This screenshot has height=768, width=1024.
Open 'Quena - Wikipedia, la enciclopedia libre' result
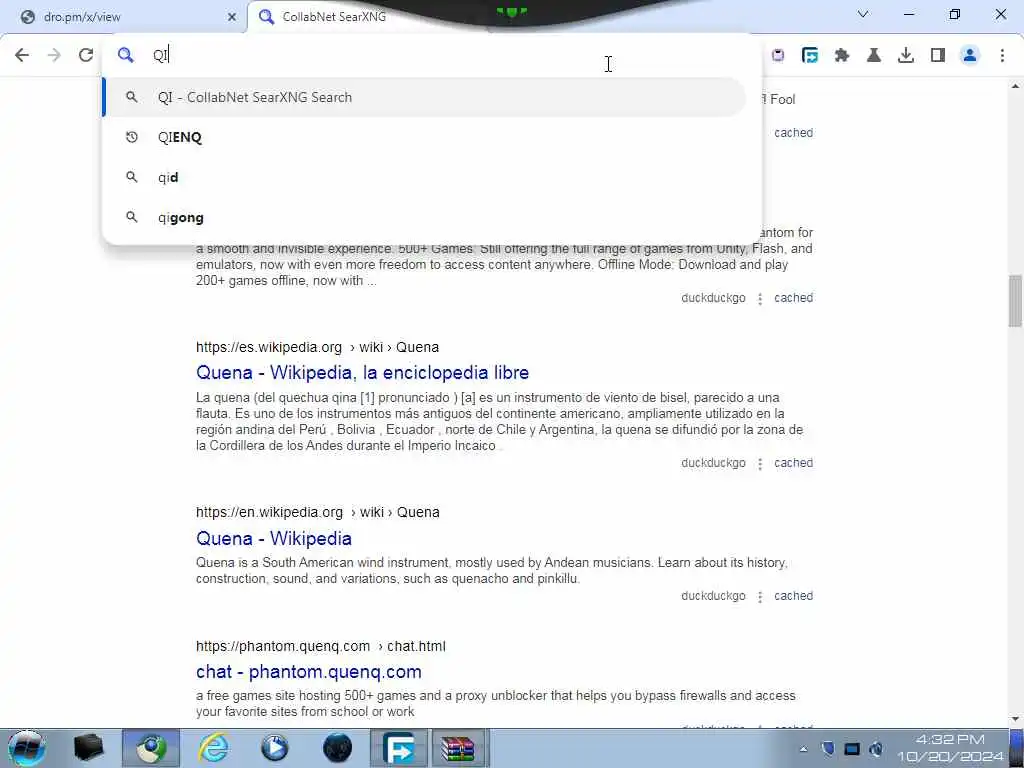[362, 373]
